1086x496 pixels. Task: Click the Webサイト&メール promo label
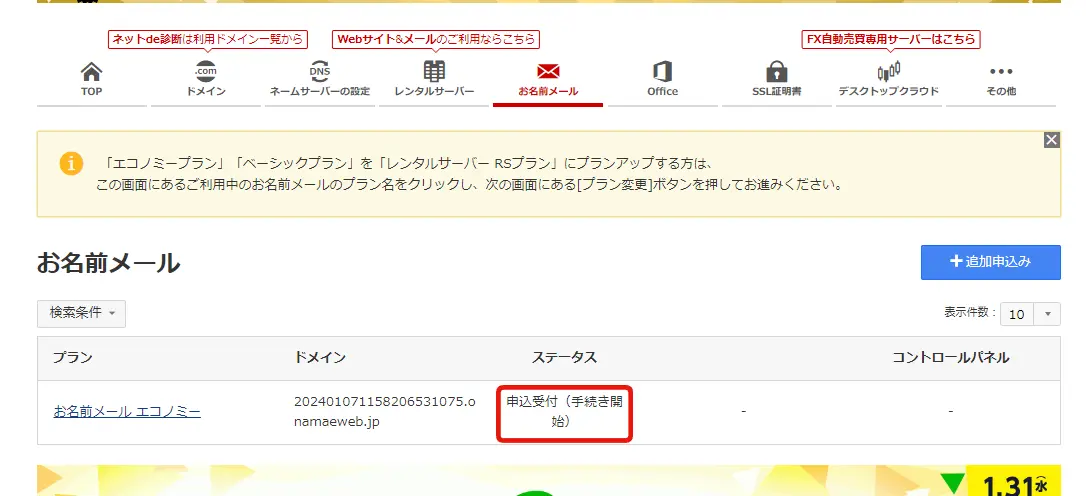(x=436, y=40)
